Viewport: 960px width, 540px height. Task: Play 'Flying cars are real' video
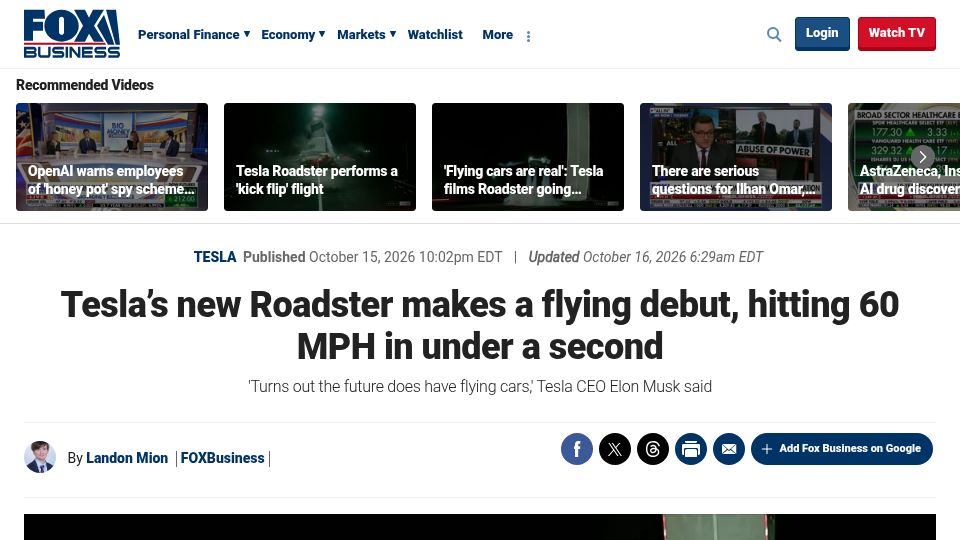pos(528,157)
